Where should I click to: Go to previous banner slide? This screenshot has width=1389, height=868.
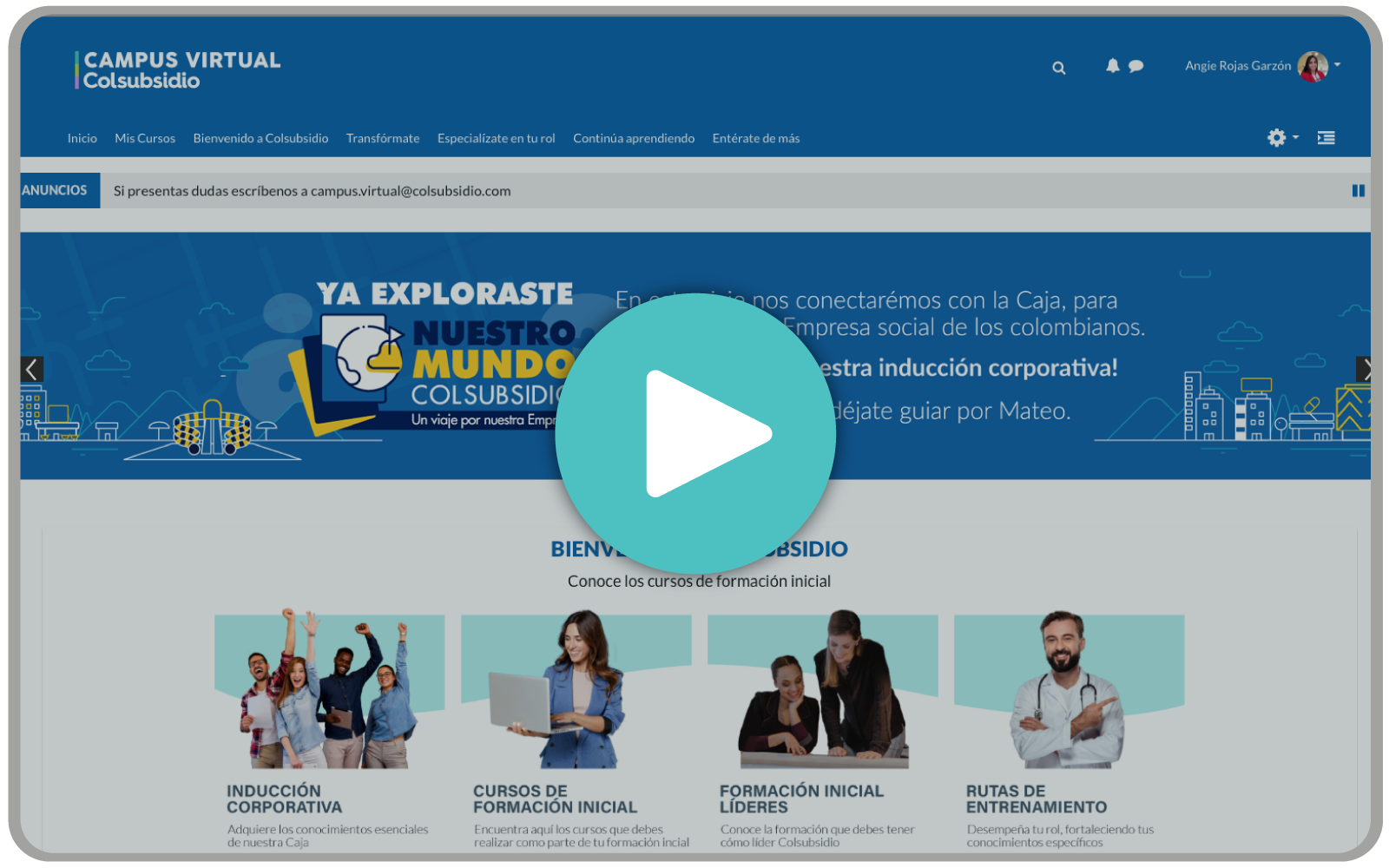[31, 370]
